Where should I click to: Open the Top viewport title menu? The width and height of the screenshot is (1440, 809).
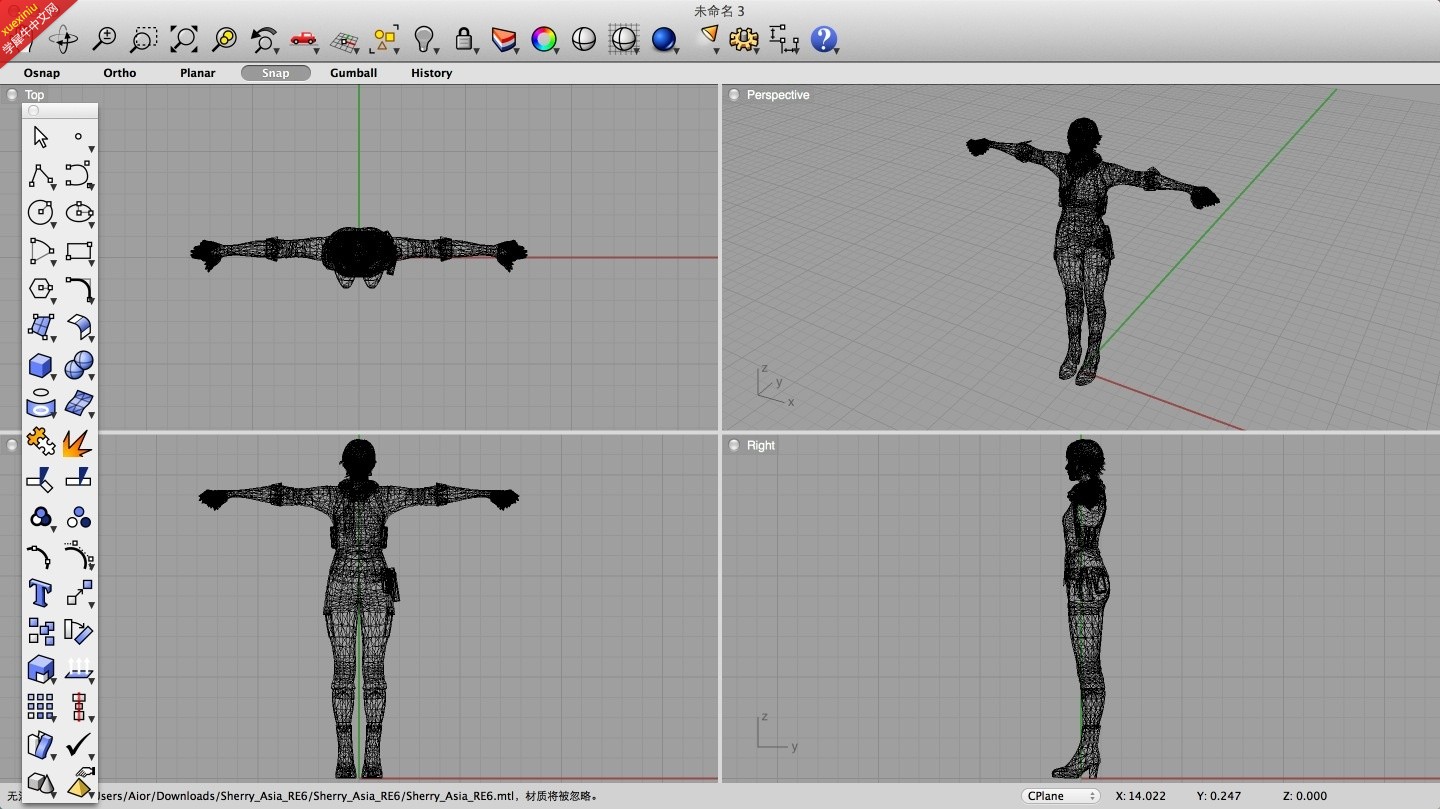(x=35, y=95)
